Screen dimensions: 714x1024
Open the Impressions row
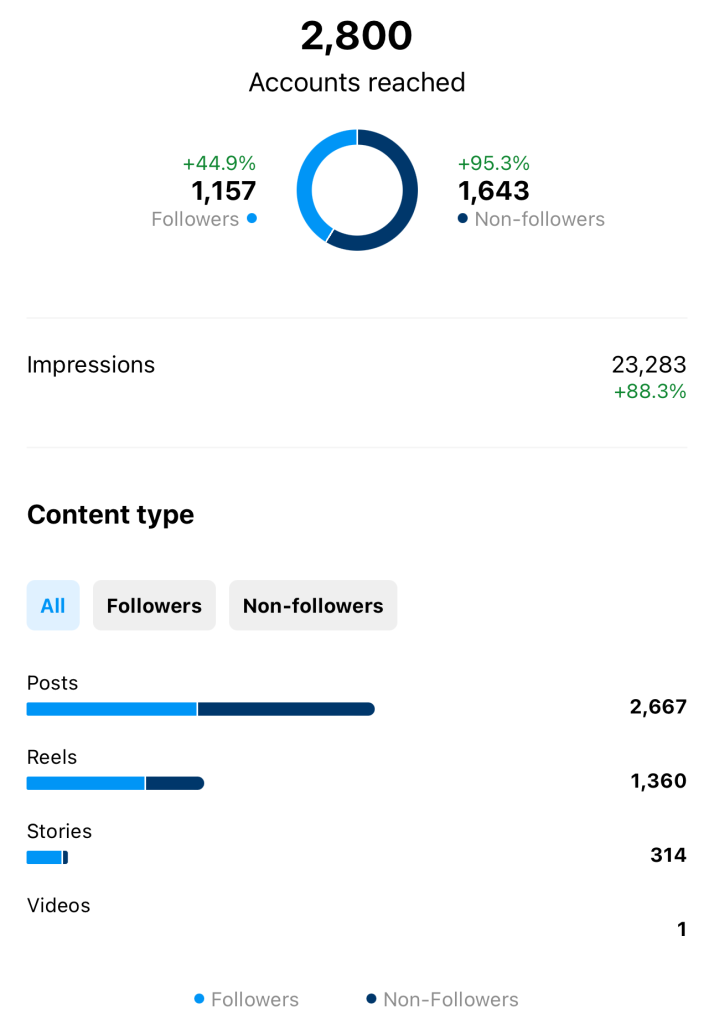click(91, 365)
